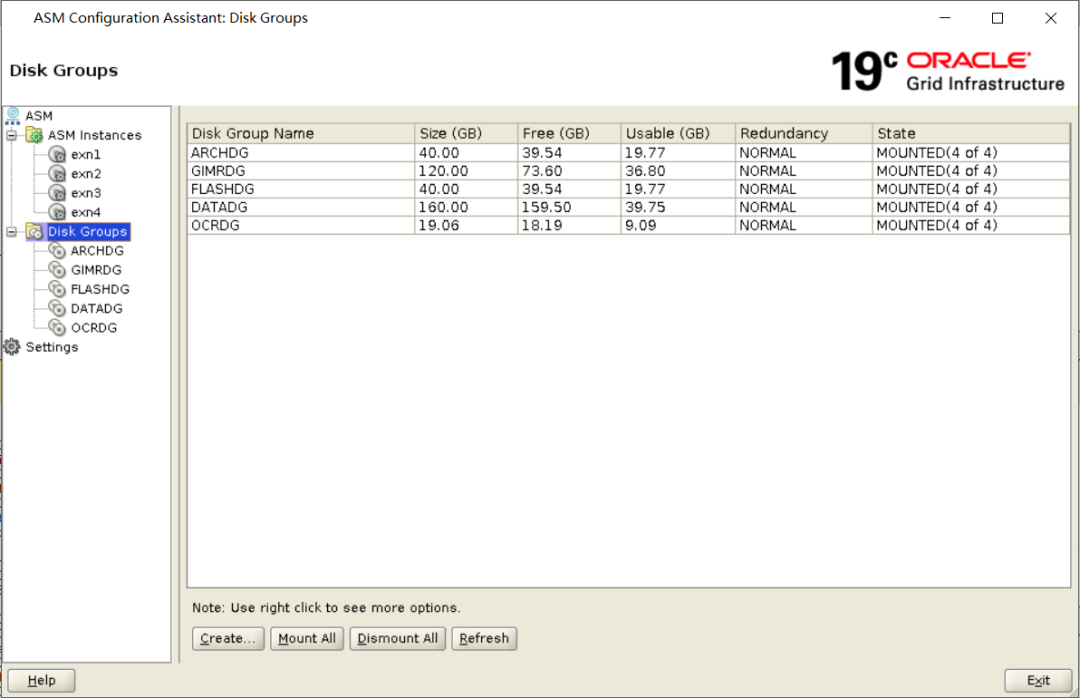Minimize the ASM Configuration Assistant window

tap(945, 18)
